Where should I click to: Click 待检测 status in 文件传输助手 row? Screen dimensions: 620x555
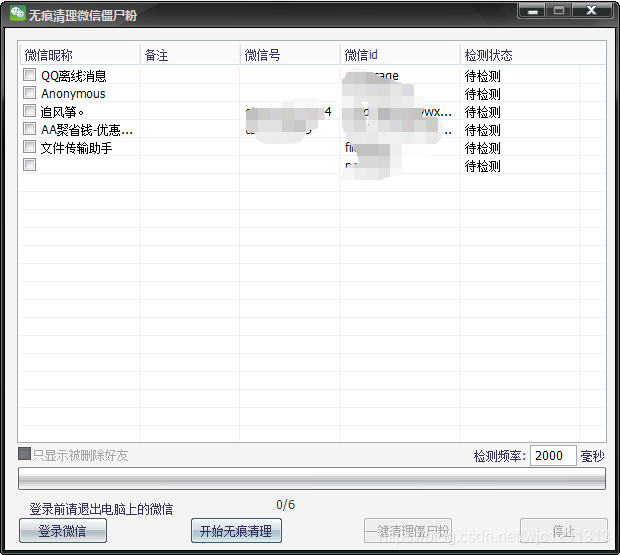coord(482,148)
